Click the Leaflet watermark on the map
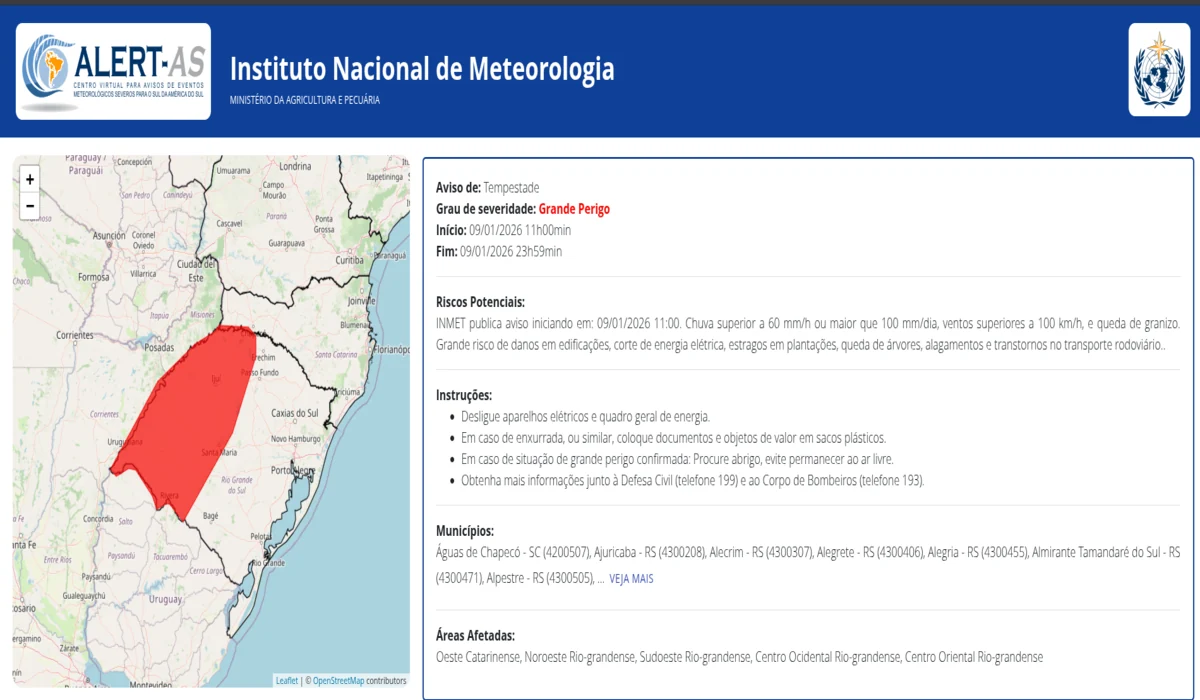The height and width of the screenshot is (700, 1200). (x=287, y=680)
